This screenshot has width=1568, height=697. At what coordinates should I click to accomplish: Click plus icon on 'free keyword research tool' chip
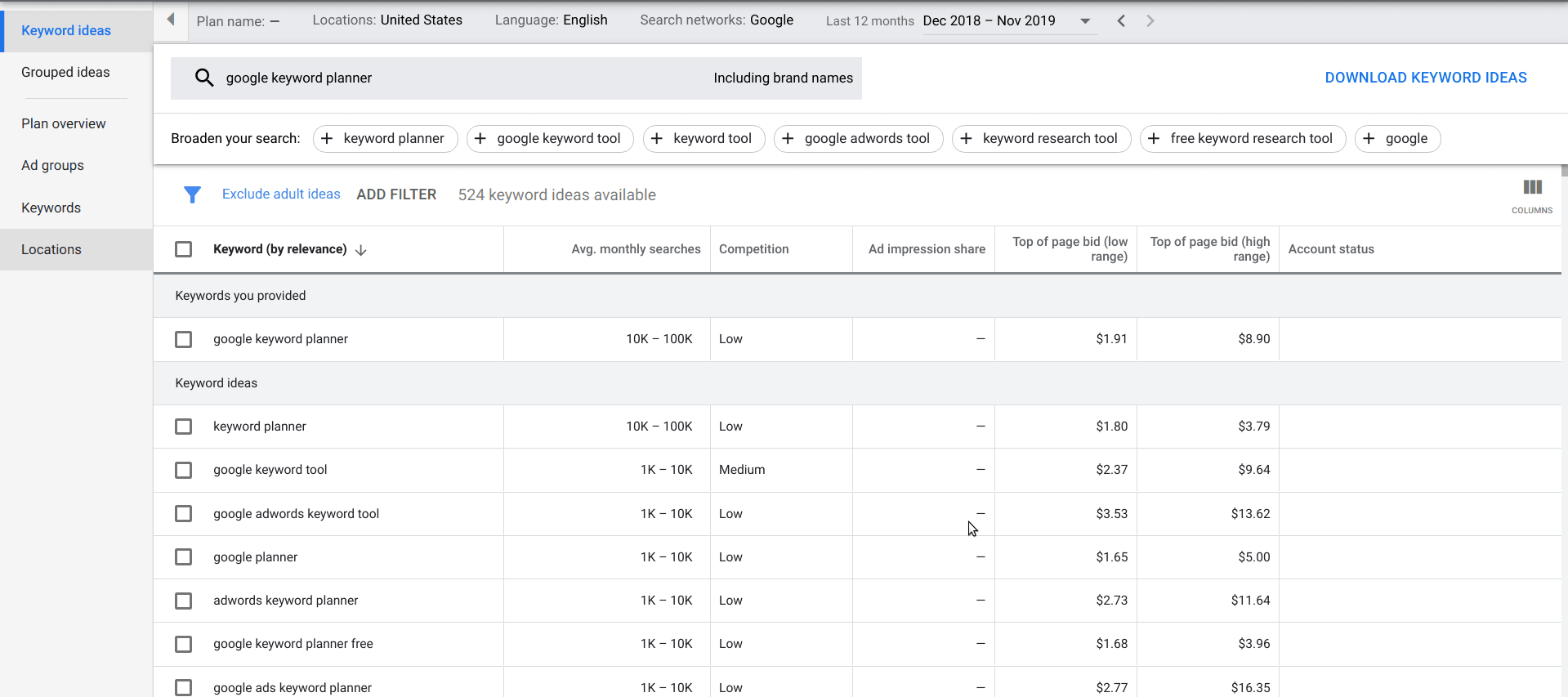click(1154, 139)
